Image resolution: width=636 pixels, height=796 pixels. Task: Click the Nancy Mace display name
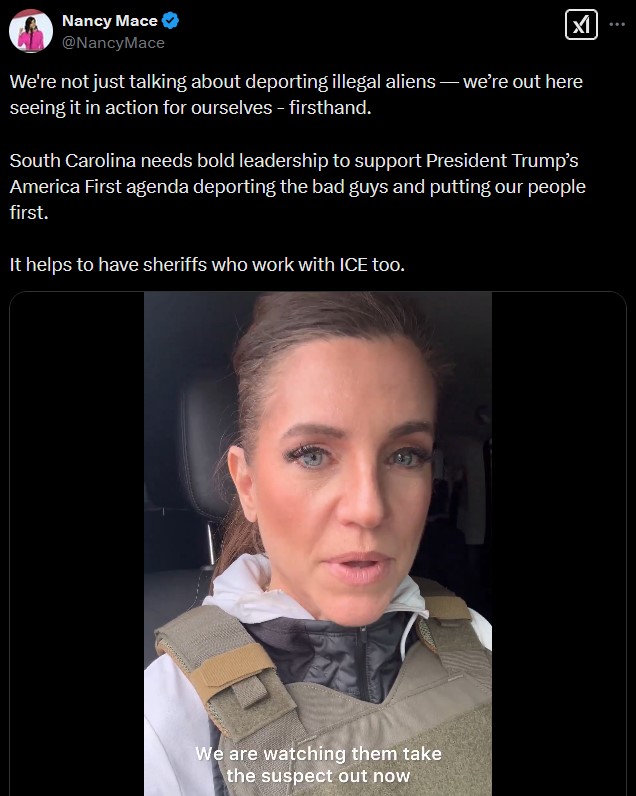[110, 21]
